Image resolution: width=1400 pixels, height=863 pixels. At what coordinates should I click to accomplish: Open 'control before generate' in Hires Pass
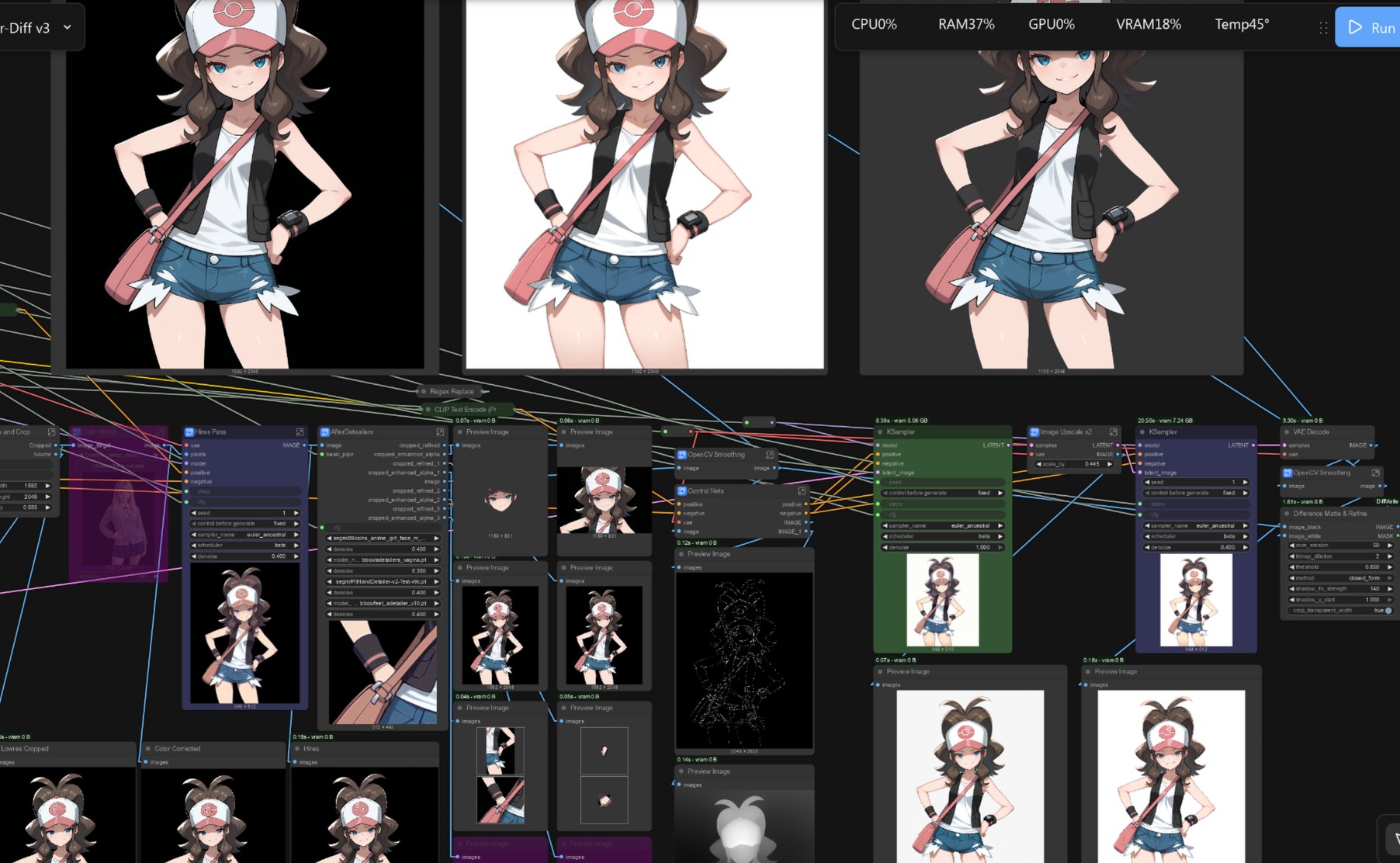coord(245,524)
